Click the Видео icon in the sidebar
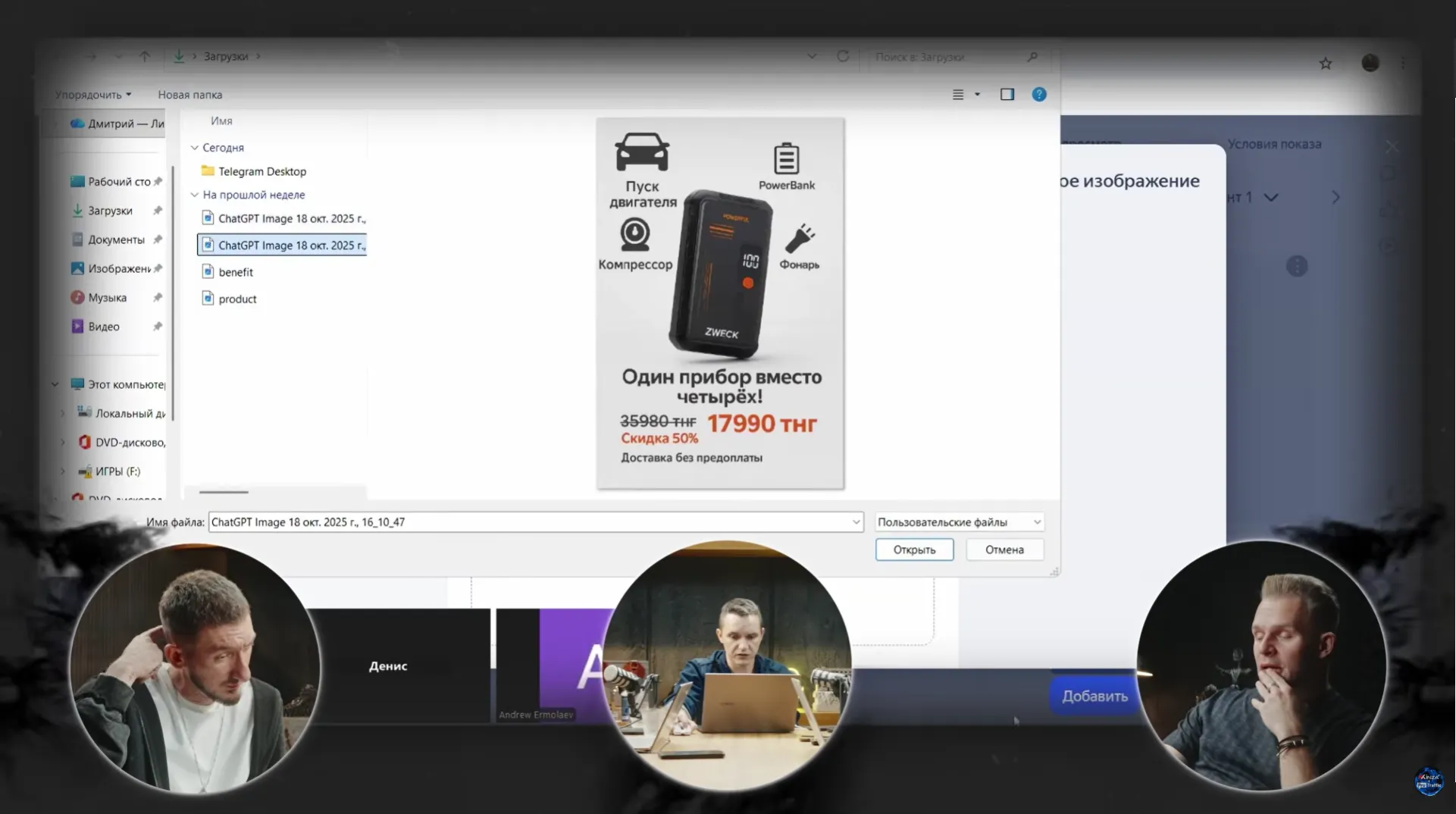The image size is (1456, 814). click(x=77, y=326)
